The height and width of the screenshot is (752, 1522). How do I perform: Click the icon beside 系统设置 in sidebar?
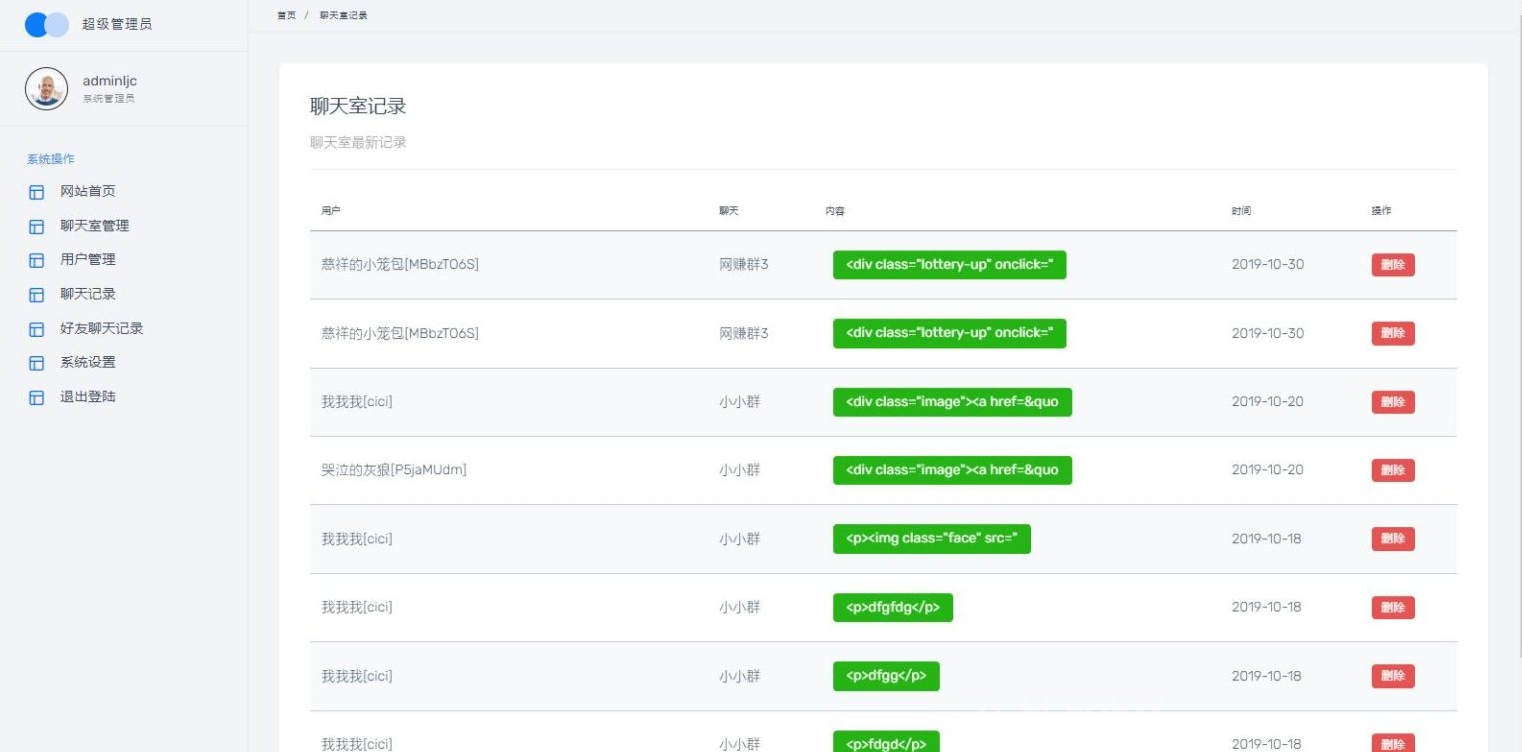pos(37,363)
